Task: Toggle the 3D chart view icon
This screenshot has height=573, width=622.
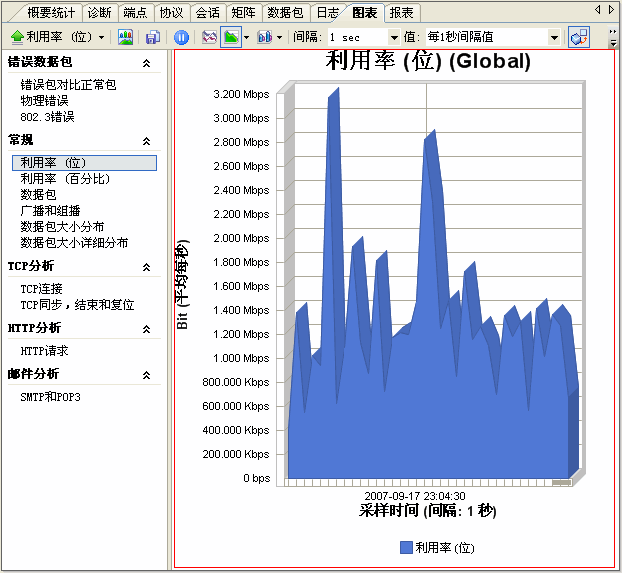Action: (579, 37)
